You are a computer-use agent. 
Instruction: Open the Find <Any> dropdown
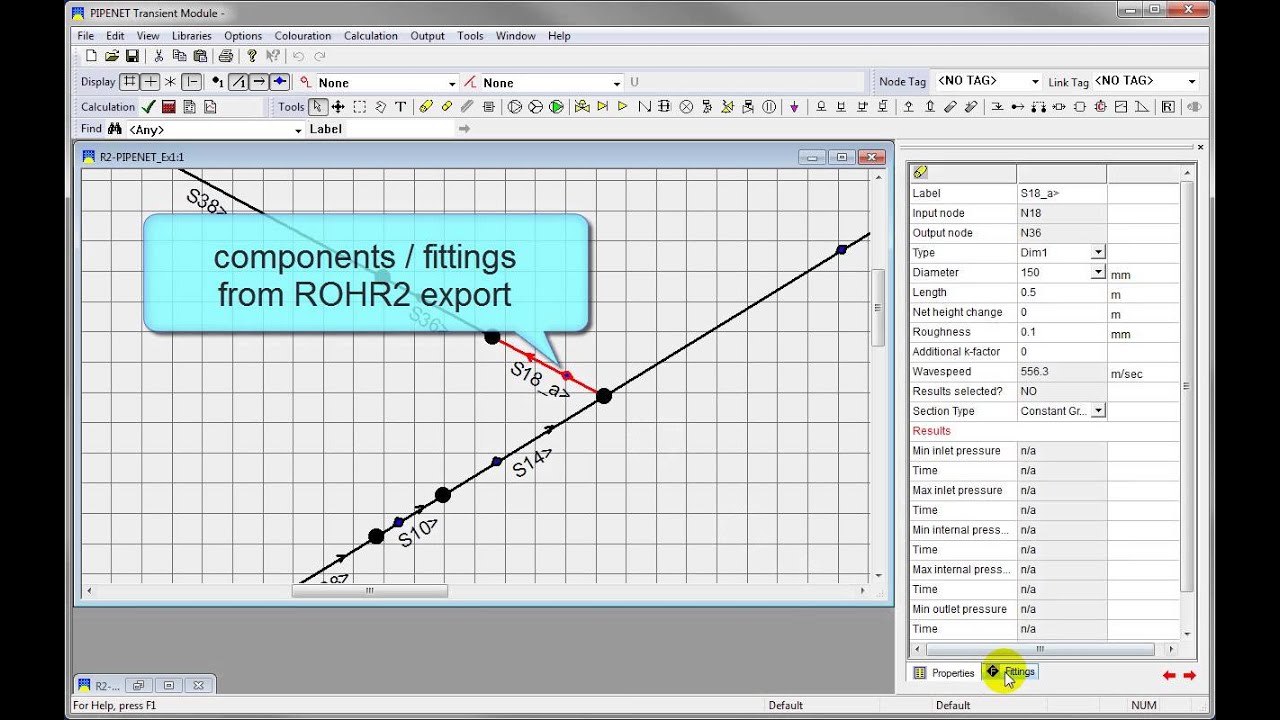(x=298, y=129)
